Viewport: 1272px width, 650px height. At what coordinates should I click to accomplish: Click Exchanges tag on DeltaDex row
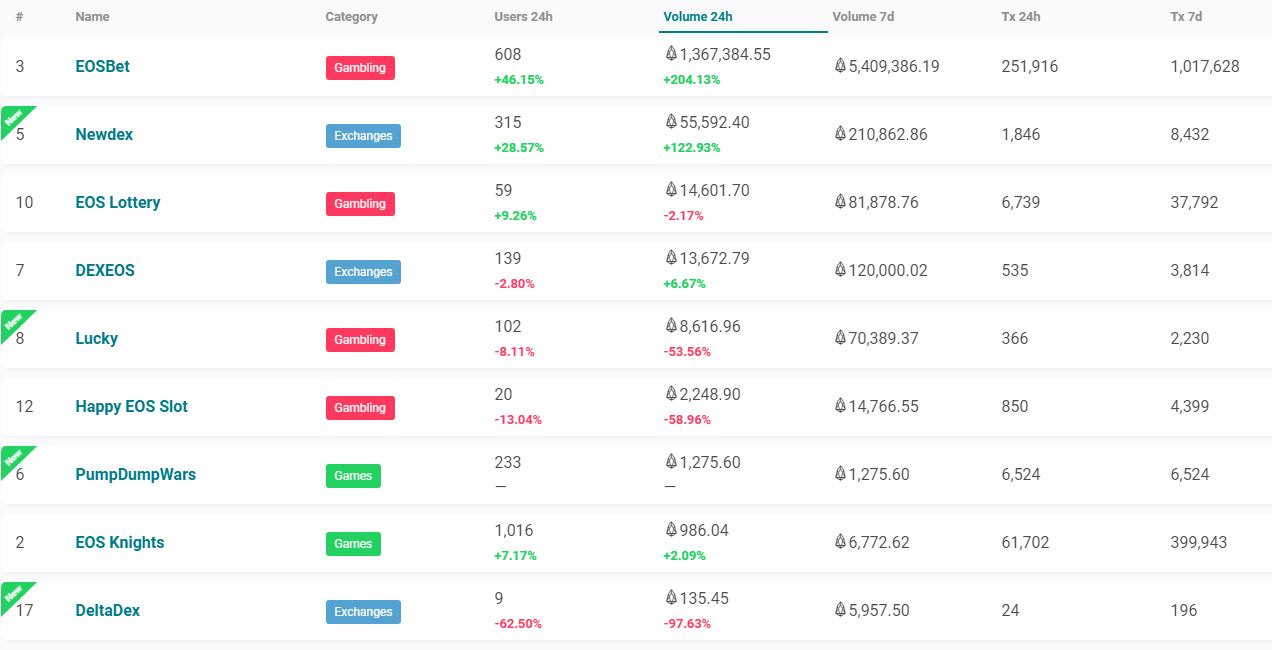point(363,612)
